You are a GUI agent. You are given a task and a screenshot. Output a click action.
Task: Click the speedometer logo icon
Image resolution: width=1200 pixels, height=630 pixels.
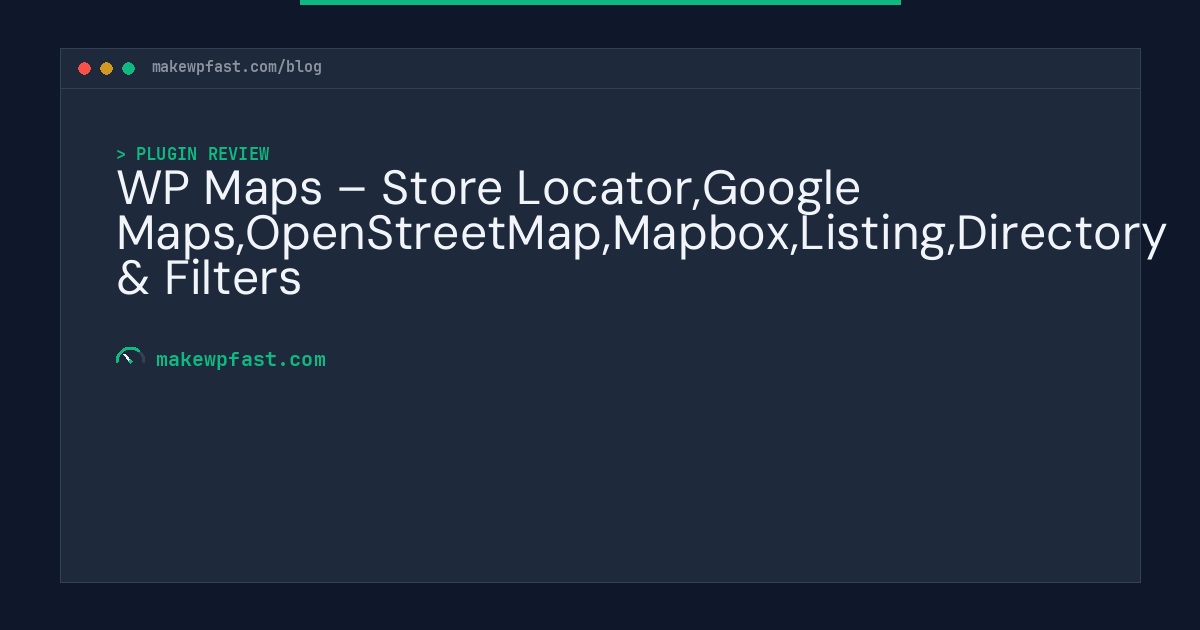pyautogui.click(x=130, y=358)
